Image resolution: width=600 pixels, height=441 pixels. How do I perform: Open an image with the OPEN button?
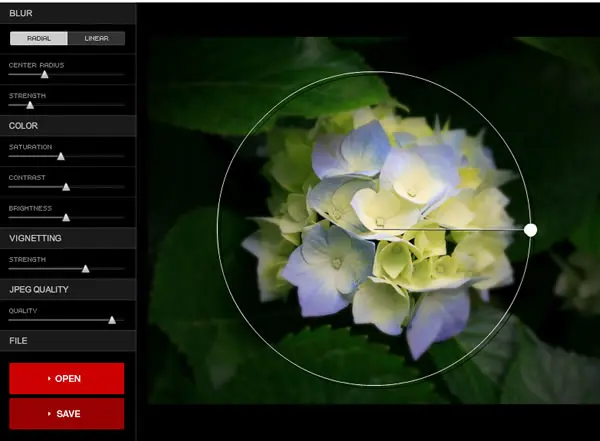coord(67,379)
